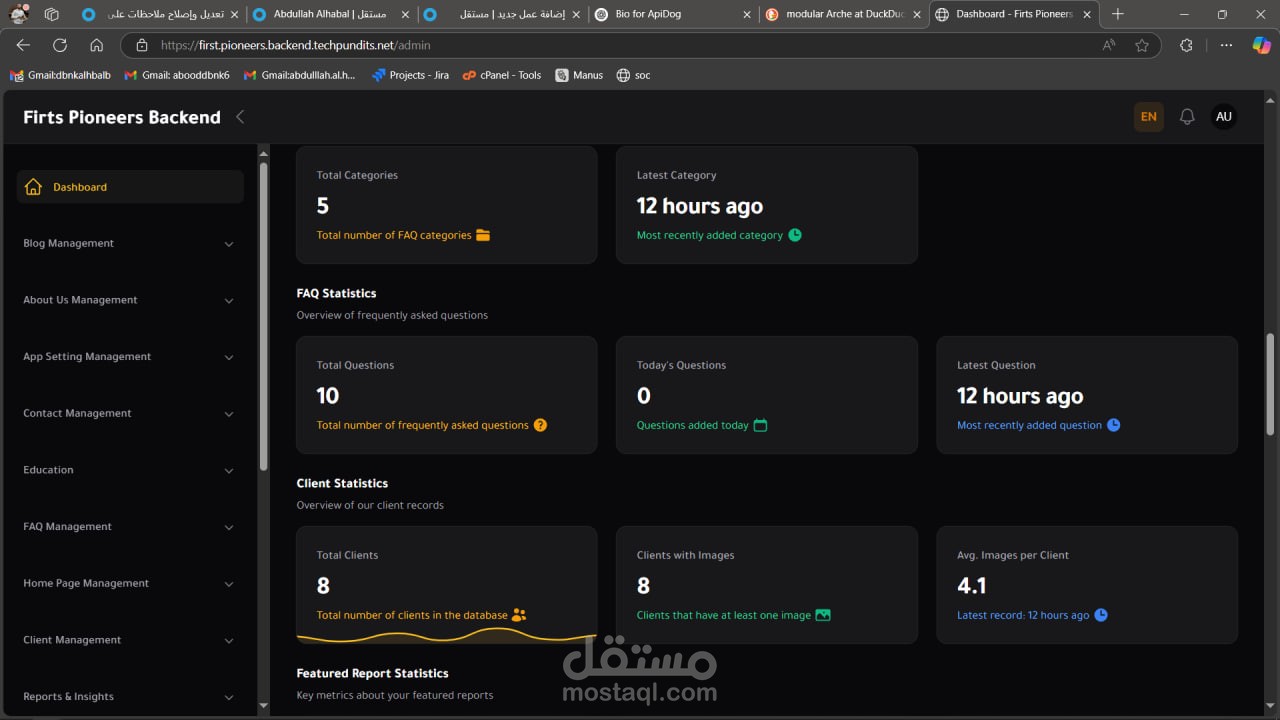Open Contact Management menu item
This screenshot has width=1280, height=720.
point(130,414)
